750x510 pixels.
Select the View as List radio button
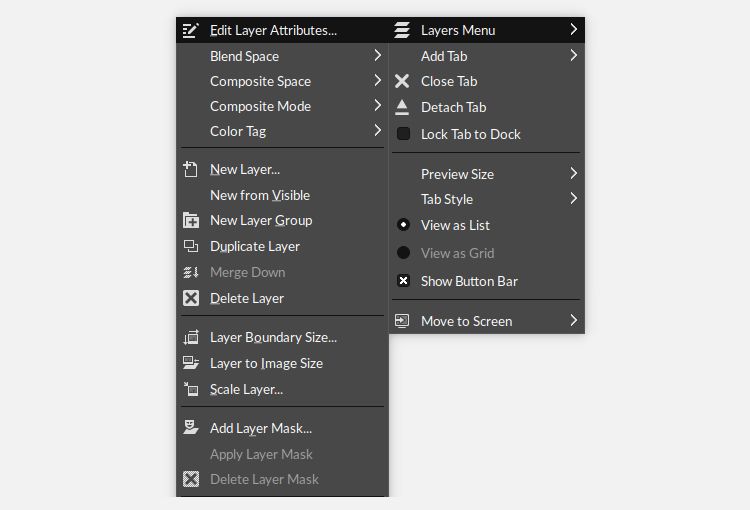coord(403,224)
